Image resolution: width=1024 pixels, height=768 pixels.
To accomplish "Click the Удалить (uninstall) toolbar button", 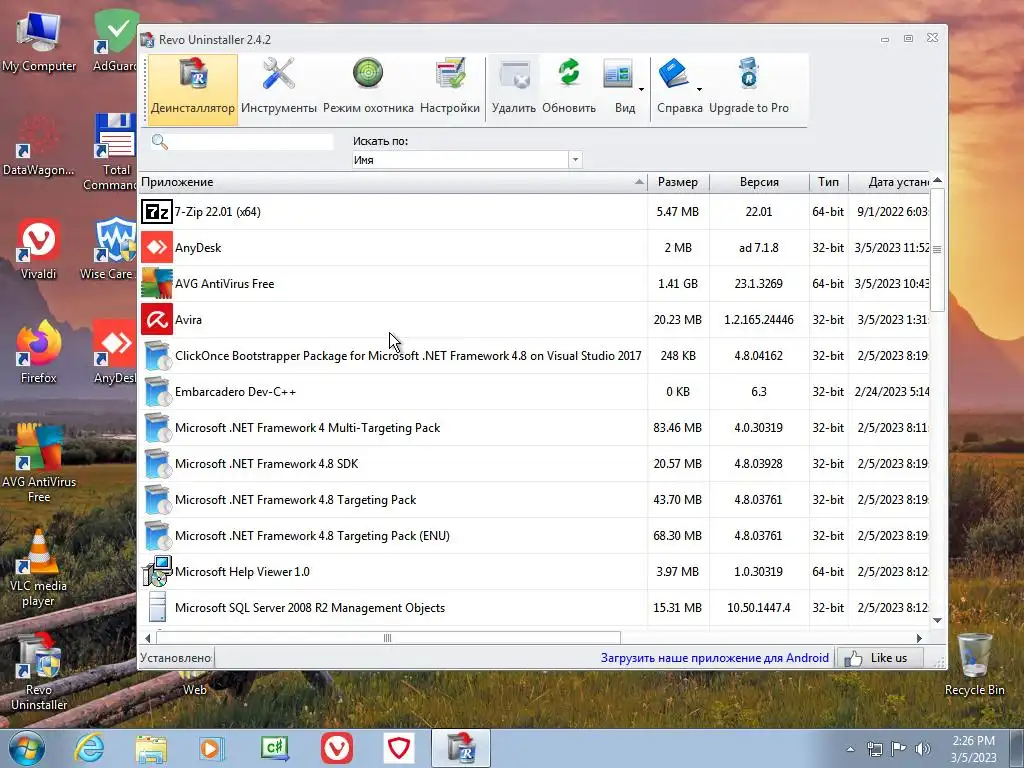I will pyautogui.click(x=513, y=87).
